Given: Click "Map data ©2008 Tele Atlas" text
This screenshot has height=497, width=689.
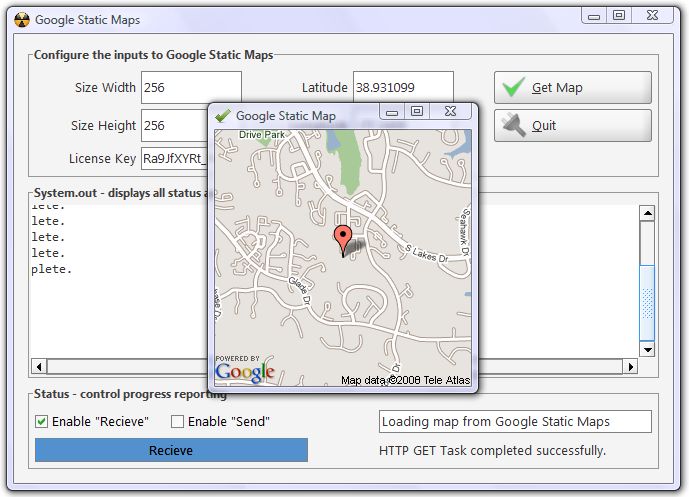Looking at the screenshot, I should [x=406, y=380].
